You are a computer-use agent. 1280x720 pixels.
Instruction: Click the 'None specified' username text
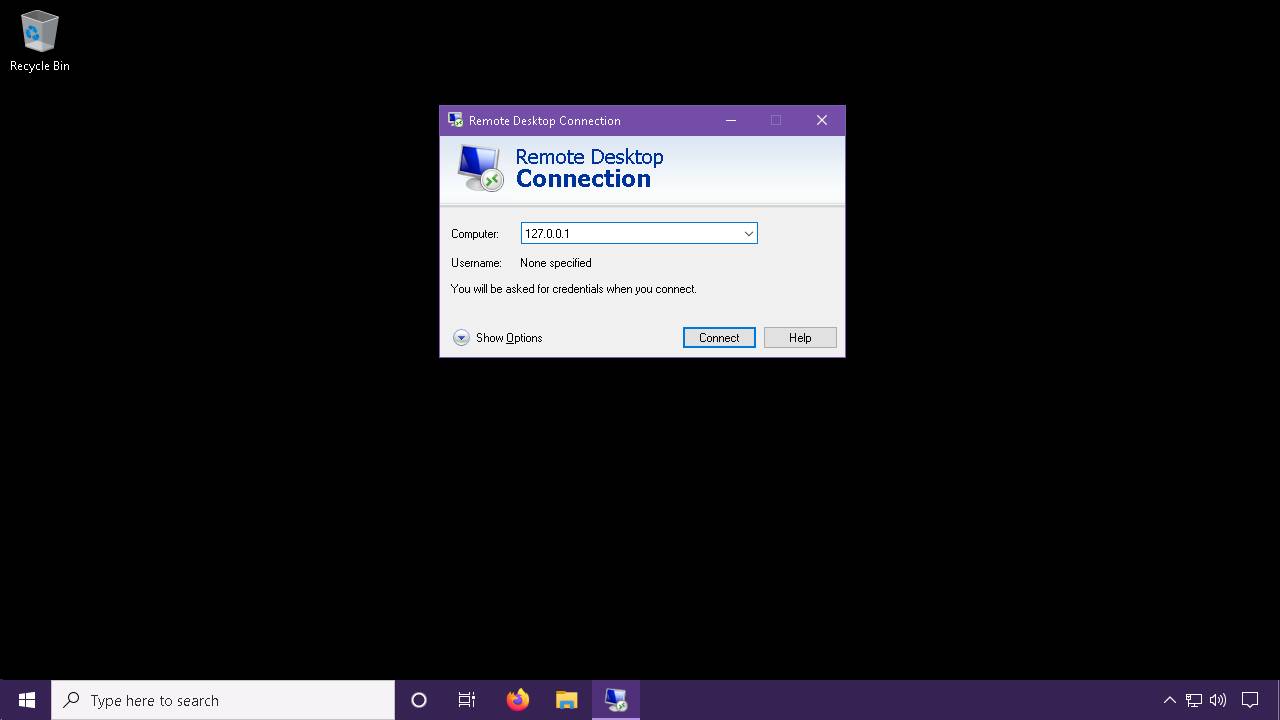[x=556, y=263]
